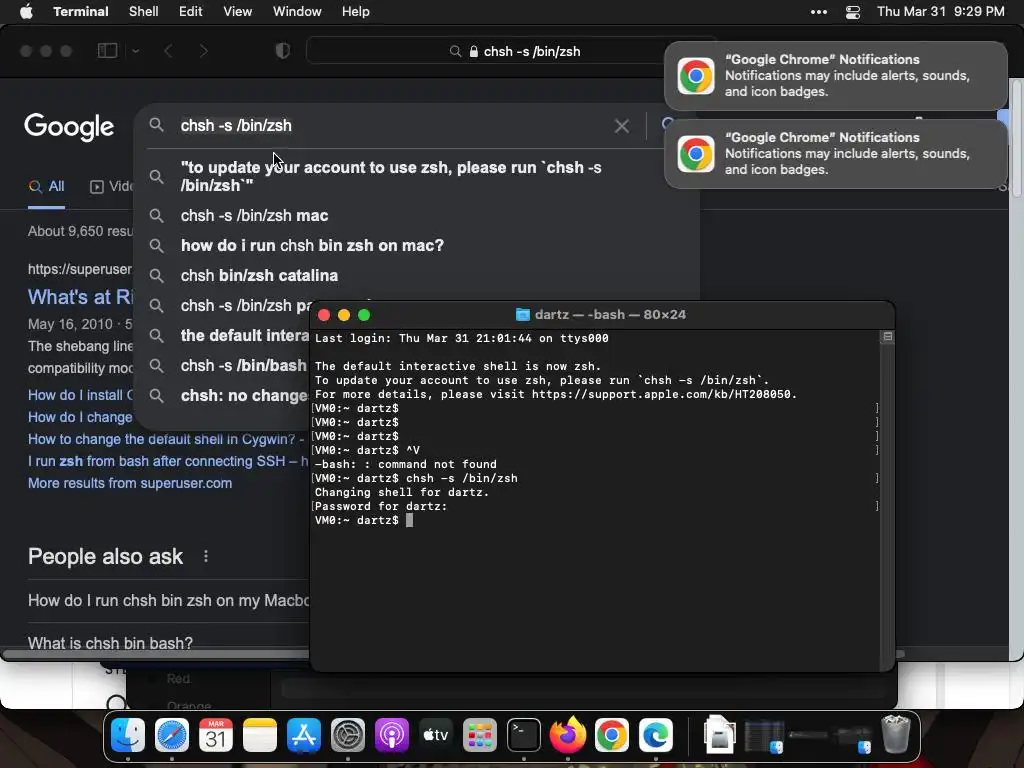This screenshot has width=1024, height=768.
Task: Open the Terminal app menu
Action: click(x=80, y=12)
